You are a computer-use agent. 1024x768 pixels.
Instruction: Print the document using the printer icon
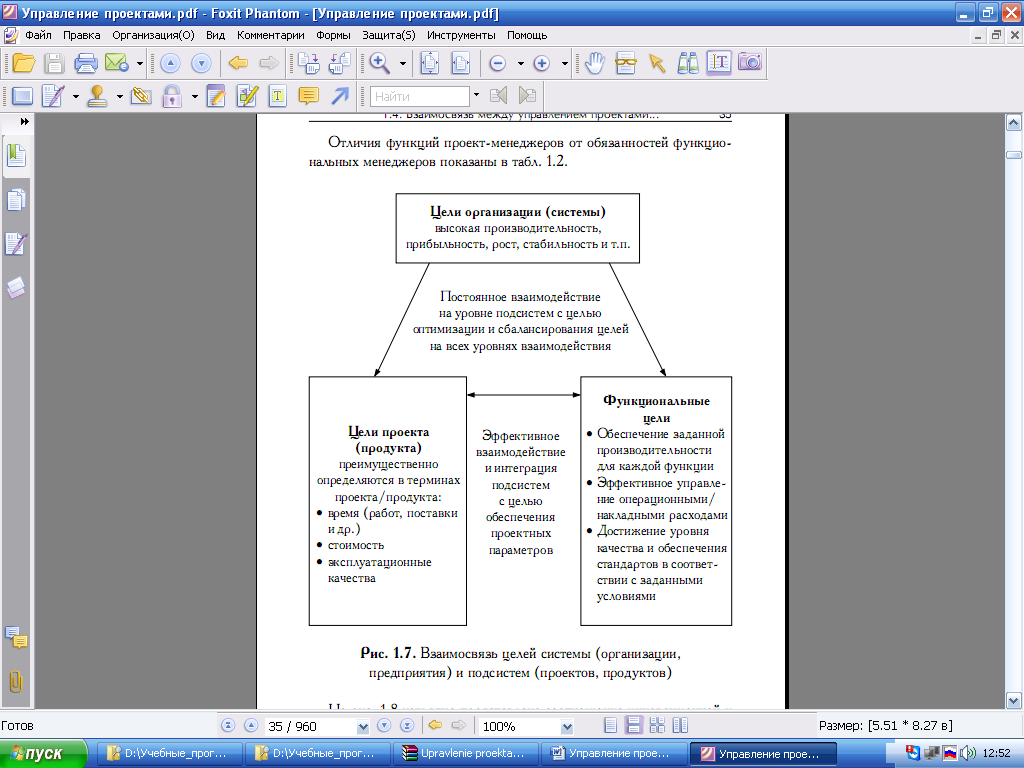86,63
